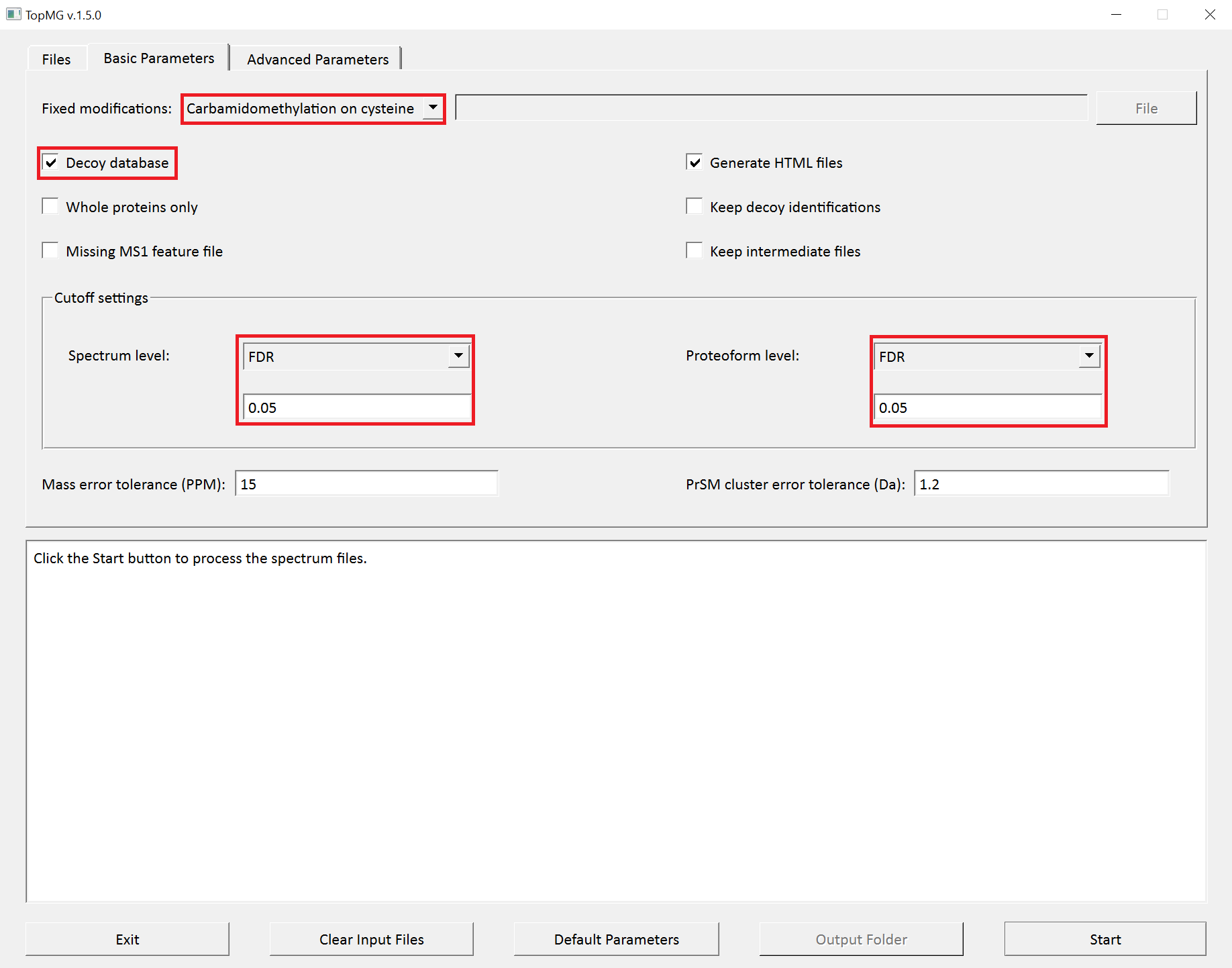The image size is (1232, 968).
Task: Click Clear Input Files button
Action: [372, 939]
